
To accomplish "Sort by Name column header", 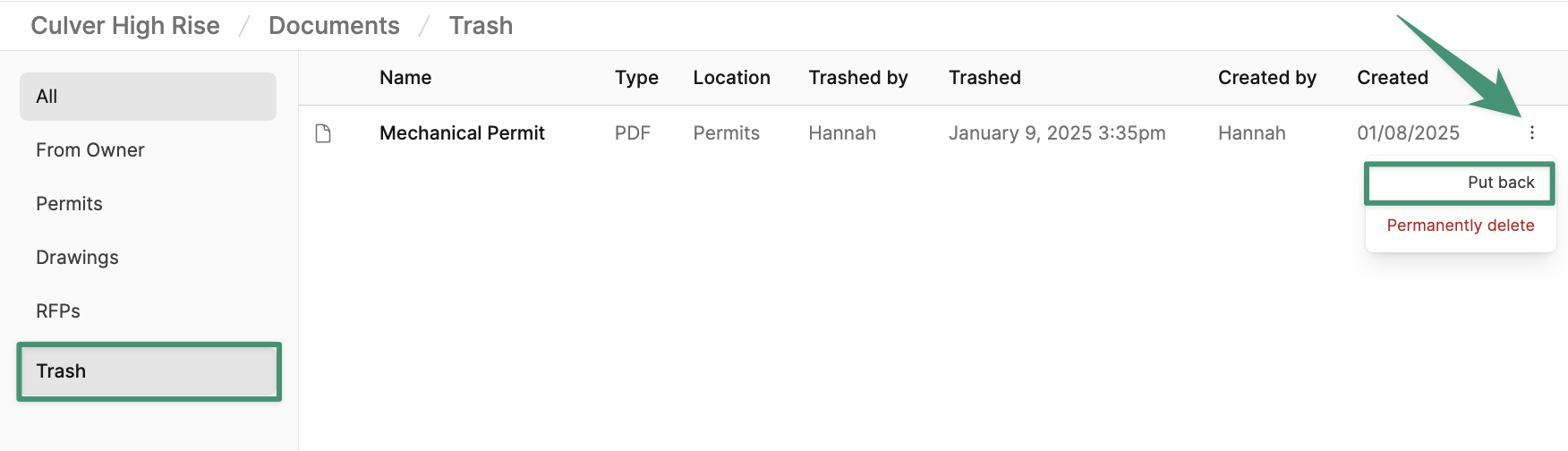I will click(405, 78).
